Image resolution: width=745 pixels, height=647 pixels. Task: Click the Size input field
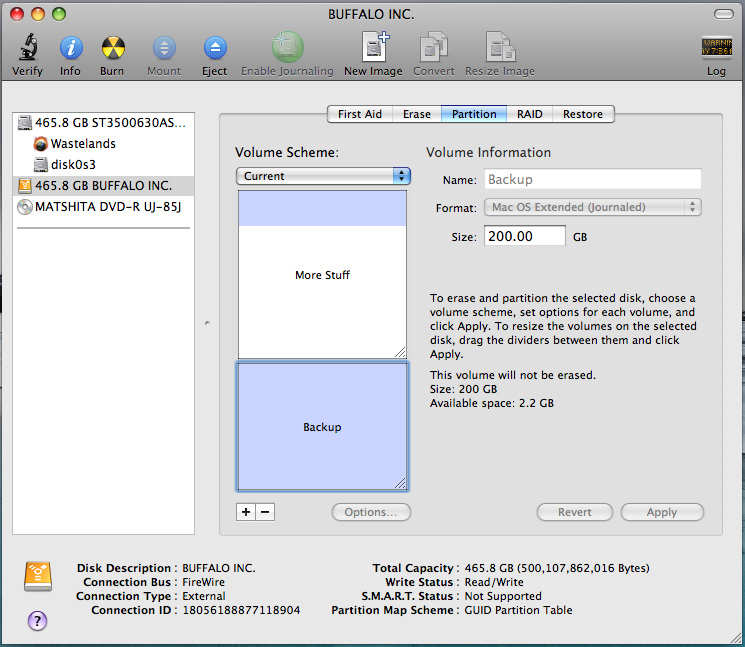pyautogui.click(x=524, y=237)
